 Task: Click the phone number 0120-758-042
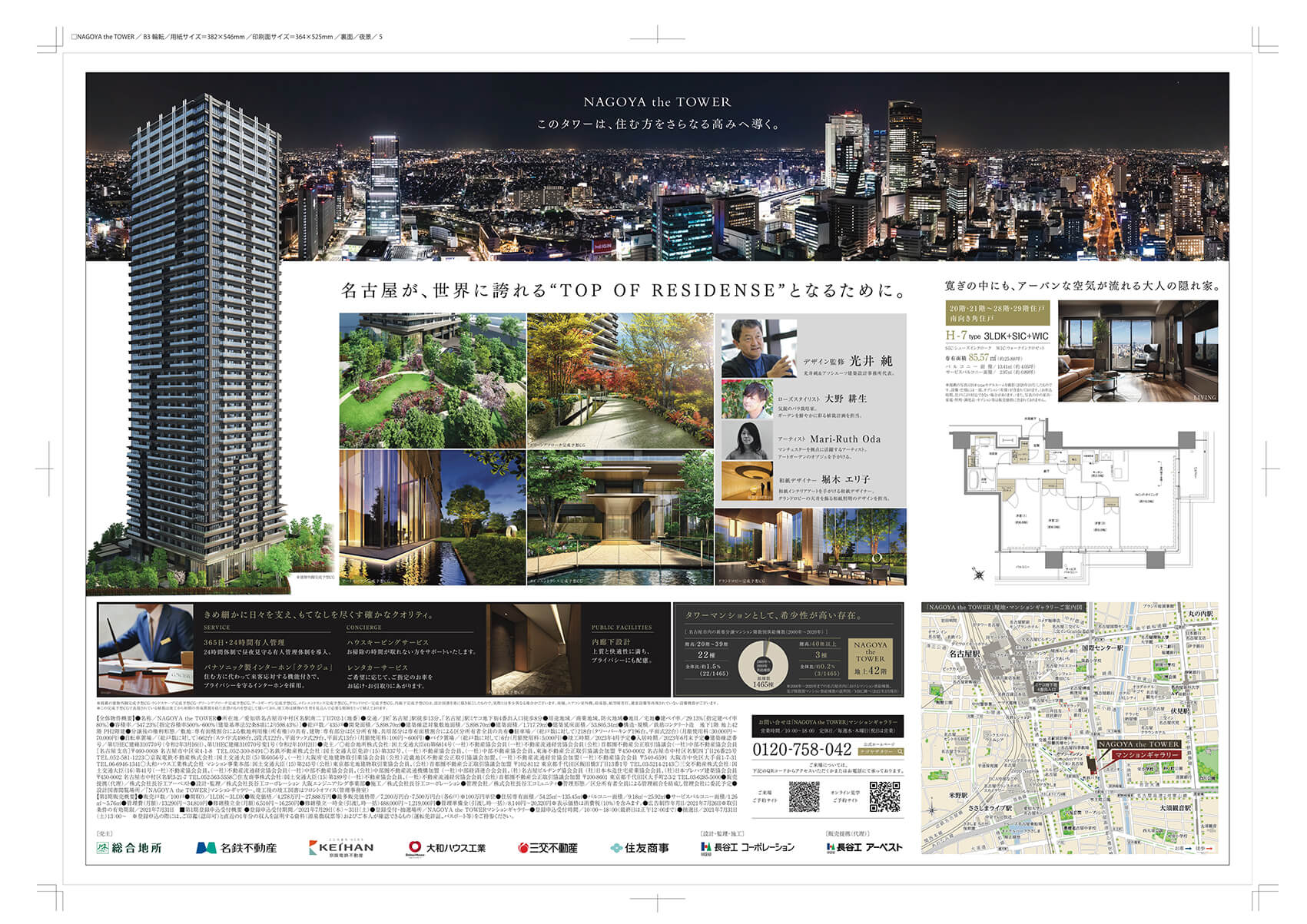tap(801, 750)
